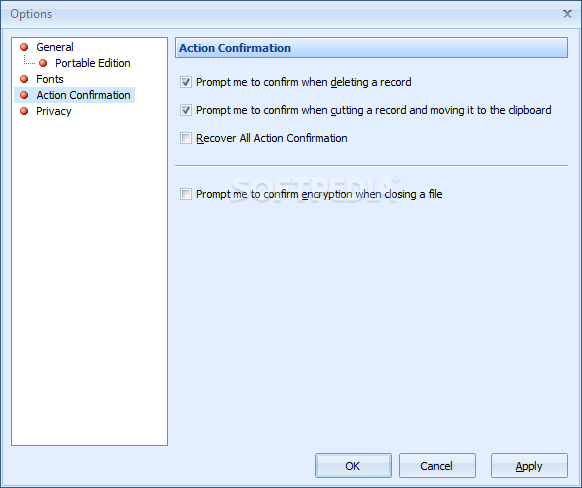Open the Fonts settings page
This screenshot has width=582, height=488.
tap(50, 79)
